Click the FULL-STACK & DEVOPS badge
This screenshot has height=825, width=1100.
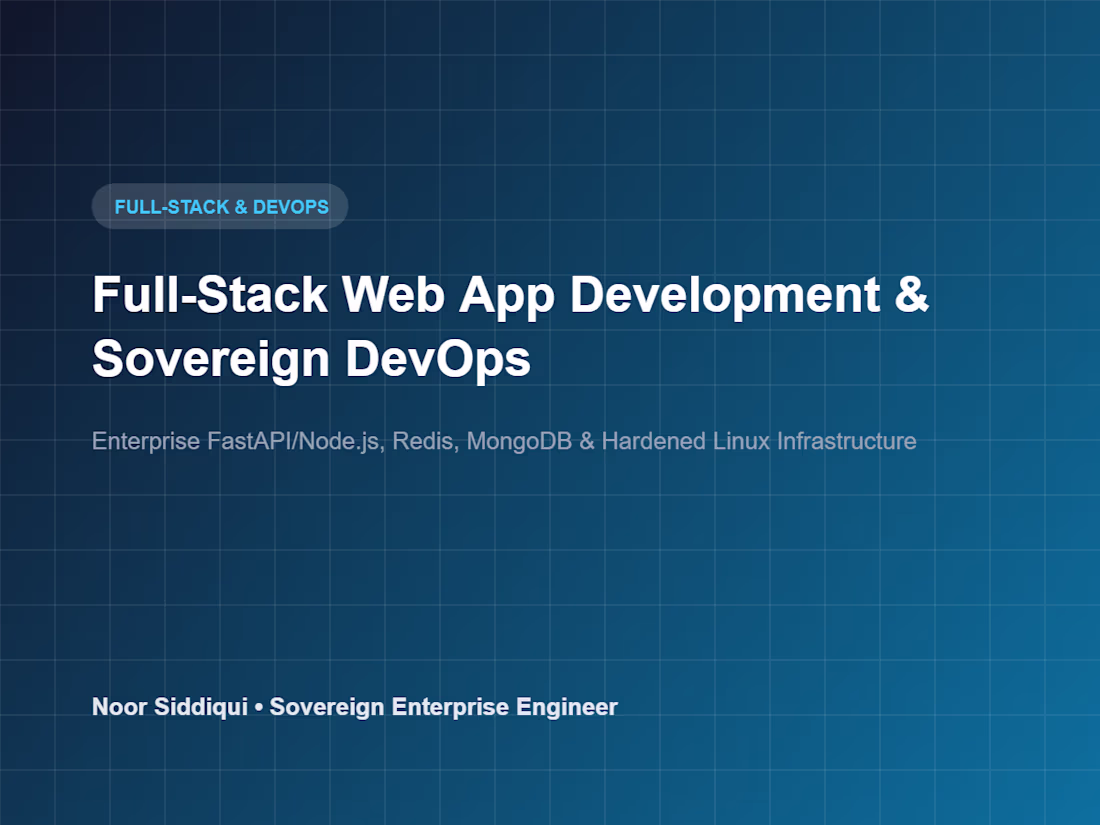(220, 206)
